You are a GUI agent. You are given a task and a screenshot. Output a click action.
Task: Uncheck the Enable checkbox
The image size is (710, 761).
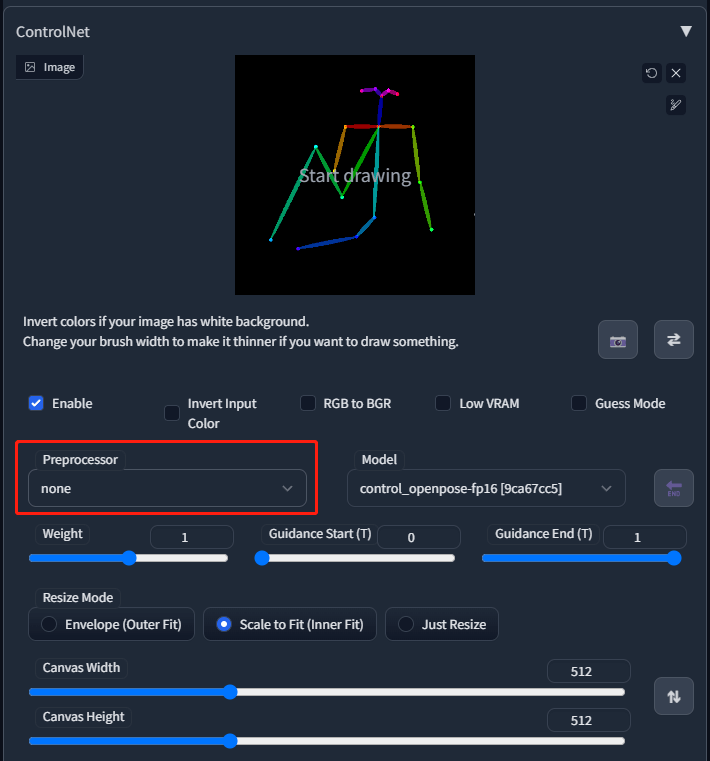(36, 403)
